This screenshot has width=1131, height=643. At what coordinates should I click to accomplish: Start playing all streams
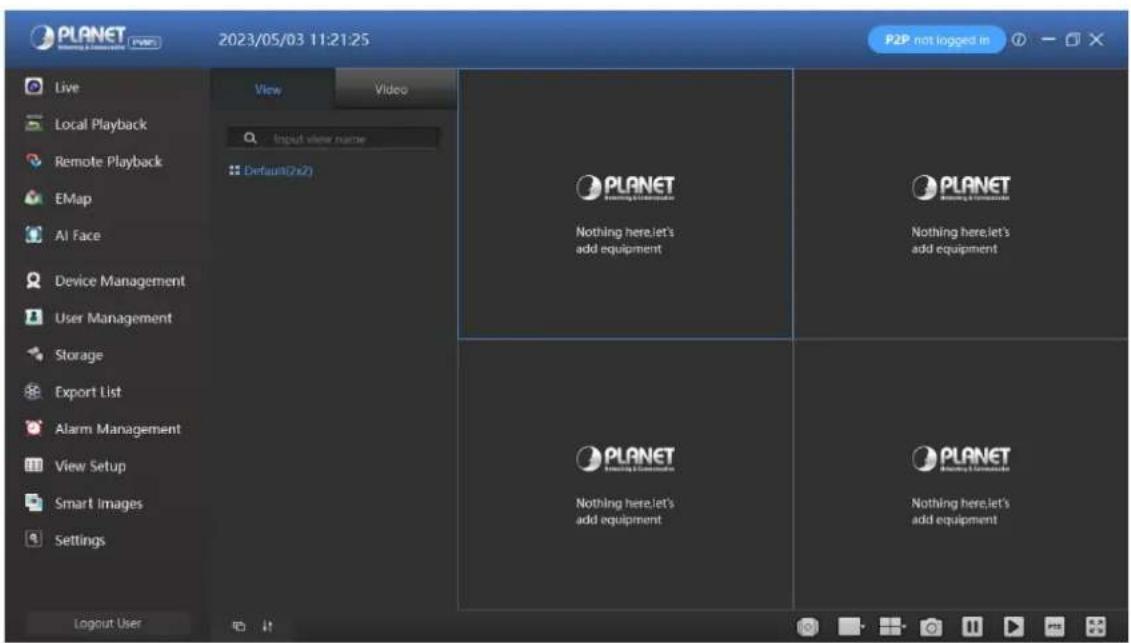click(x=1013, y=626)
